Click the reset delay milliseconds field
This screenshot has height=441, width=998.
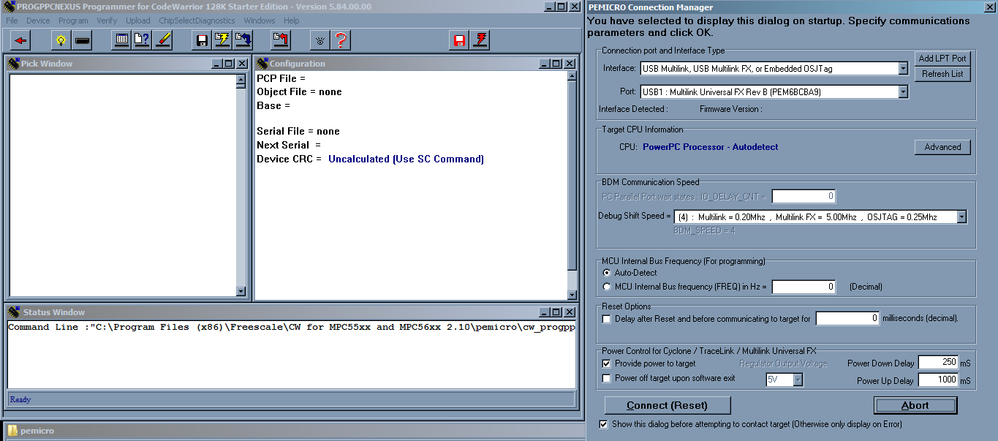[848, 318]
